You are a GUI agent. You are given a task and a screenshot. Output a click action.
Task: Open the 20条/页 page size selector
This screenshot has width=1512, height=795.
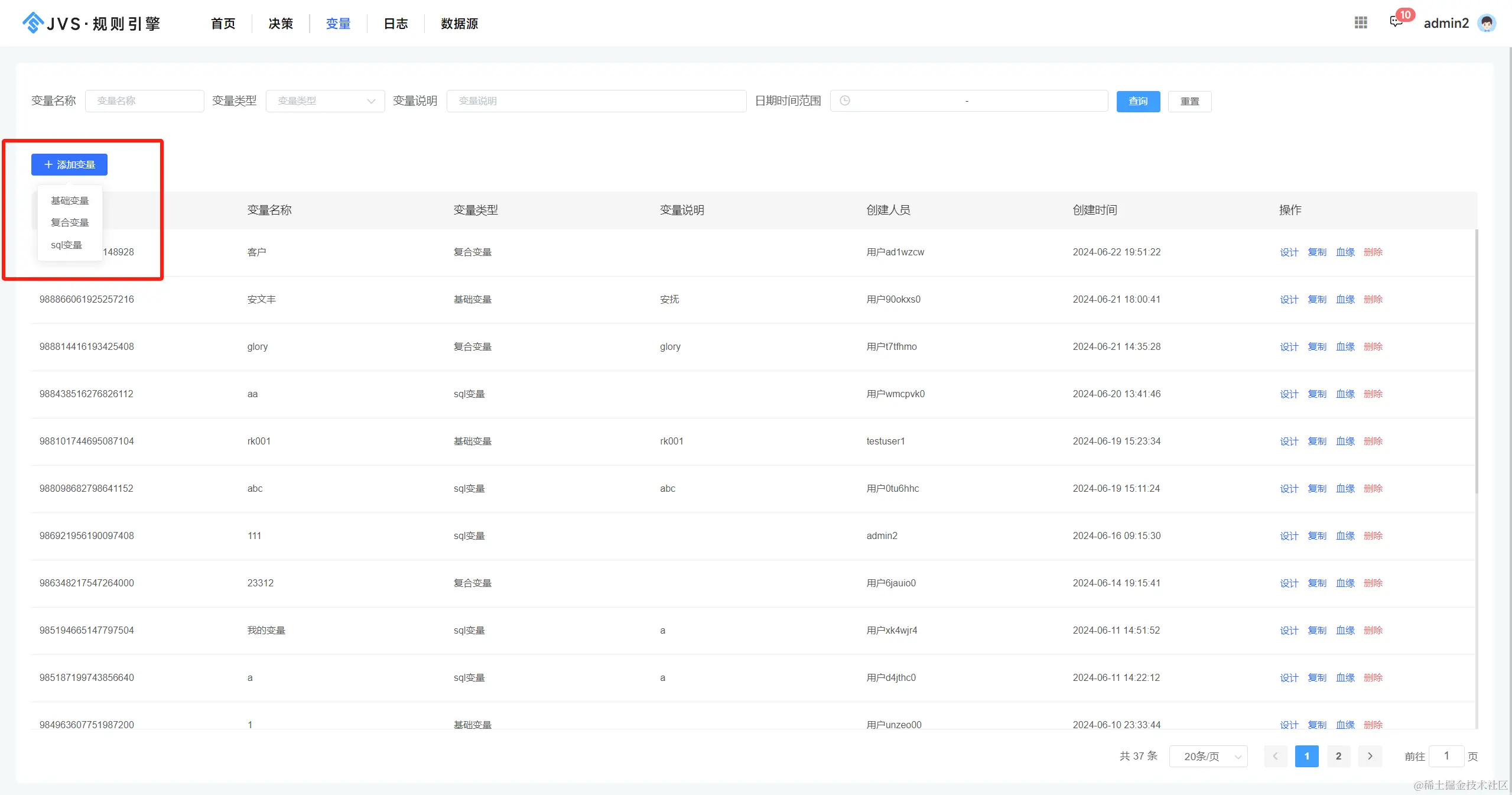(x=1208, y=756)
